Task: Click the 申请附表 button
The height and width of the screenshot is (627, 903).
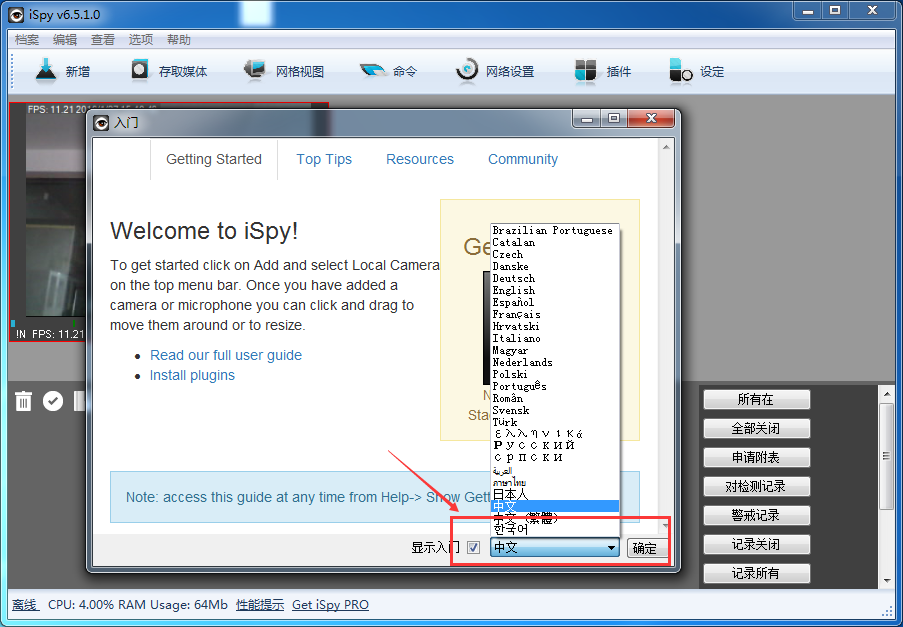Action: (756, 457)
